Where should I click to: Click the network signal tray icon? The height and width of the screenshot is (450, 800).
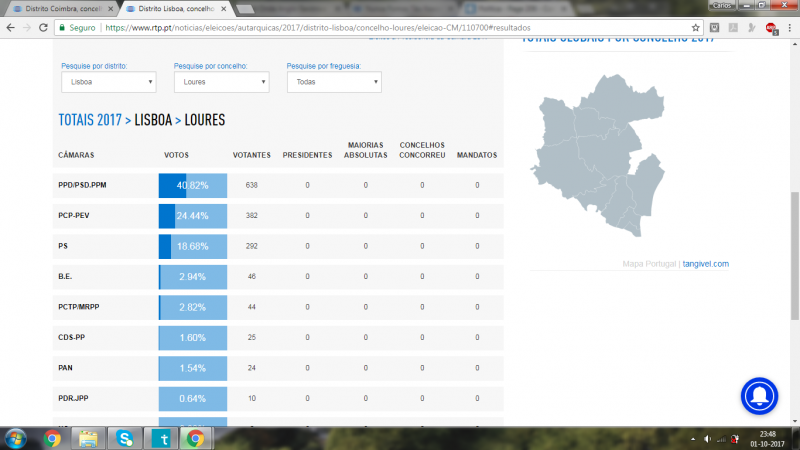coord(721,439)
